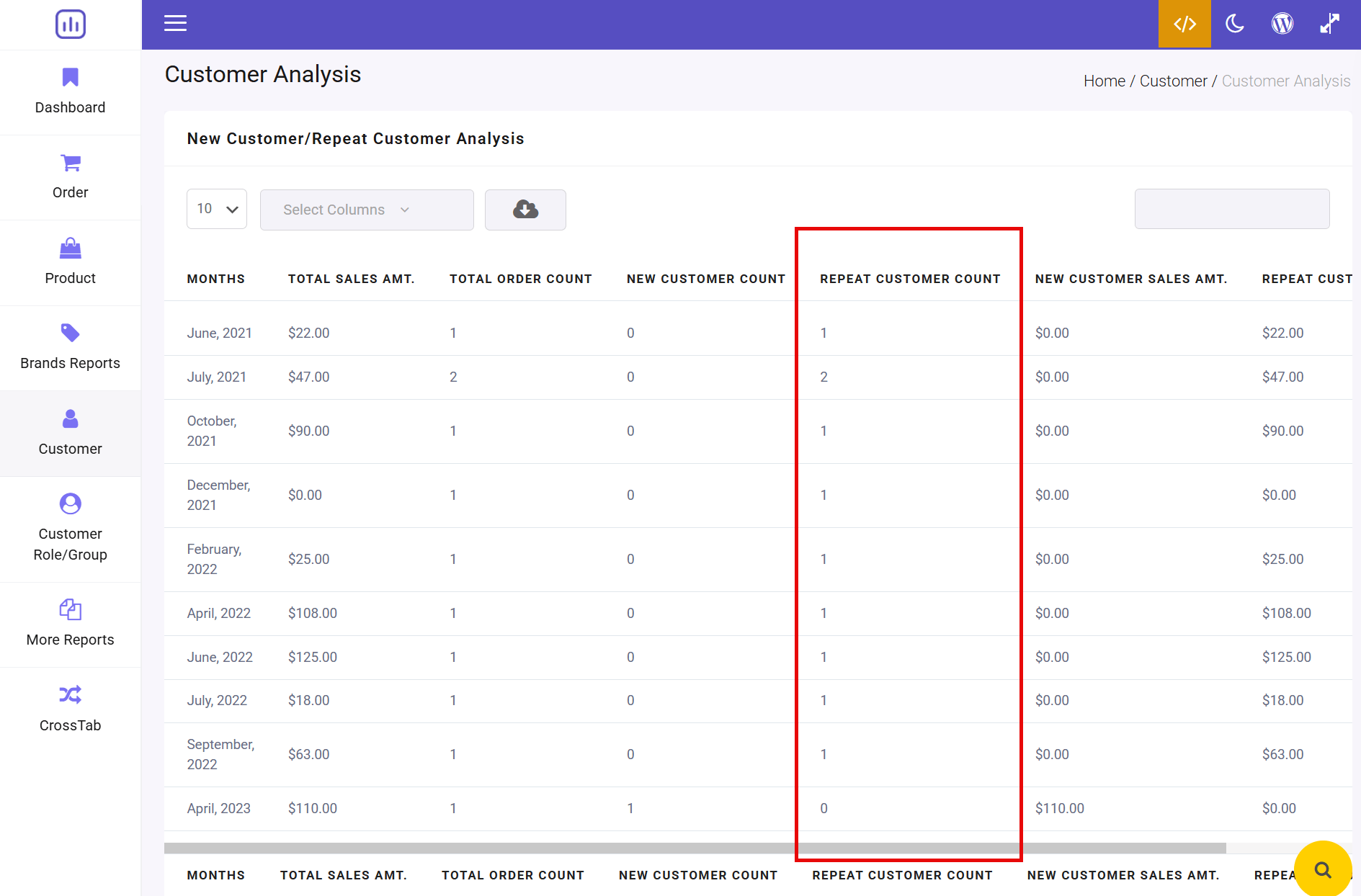Open the More Reports section
Screen dimensions: 1361x896
pos(70,623)
